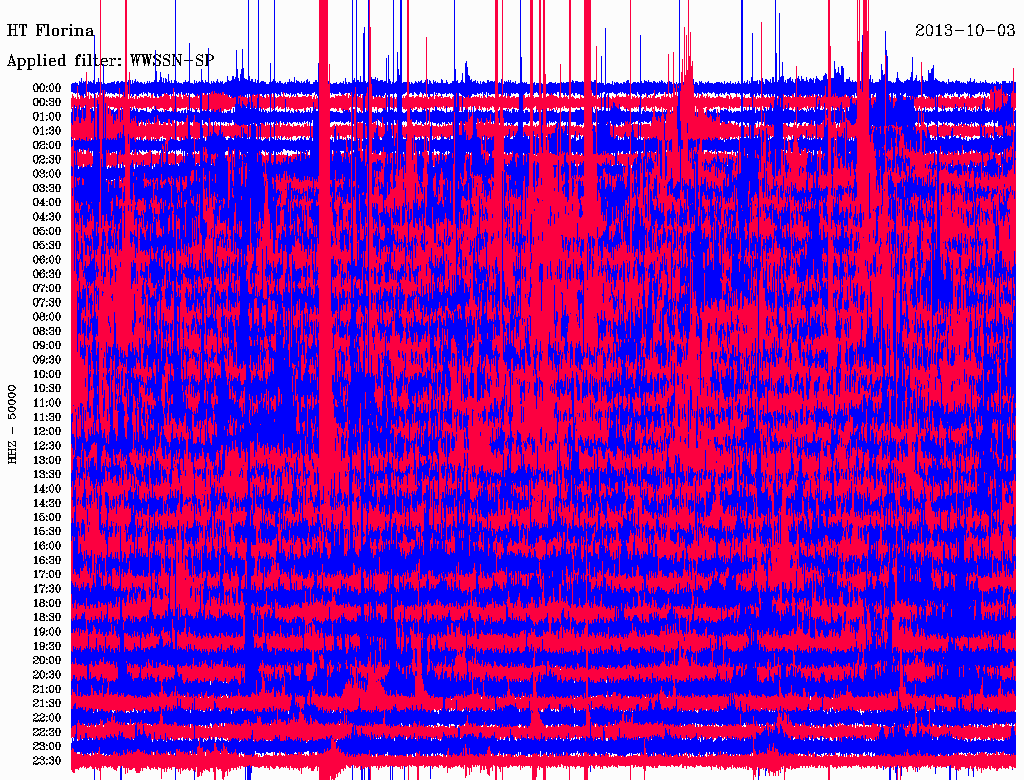Select the 17:30 time label
Screen dimensions: 1024x780
pyautogui.click(x=47, y=589)
